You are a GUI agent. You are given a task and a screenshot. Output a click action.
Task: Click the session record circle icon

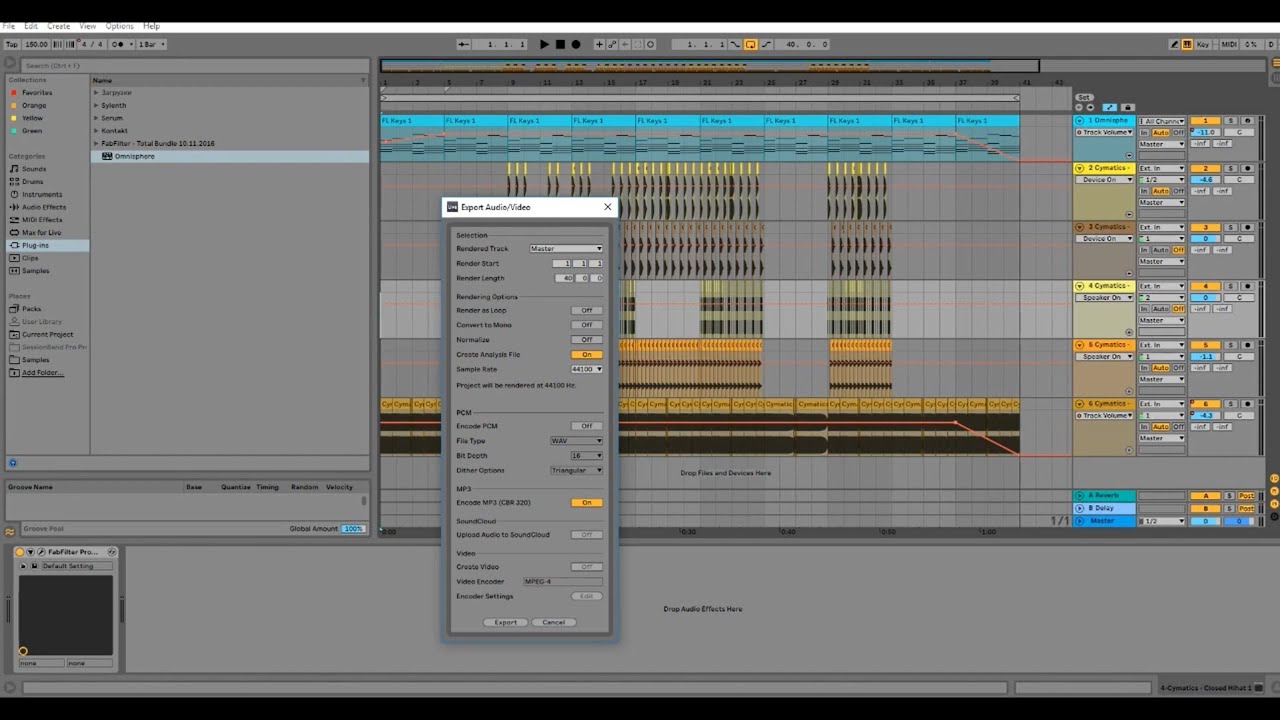650,44
